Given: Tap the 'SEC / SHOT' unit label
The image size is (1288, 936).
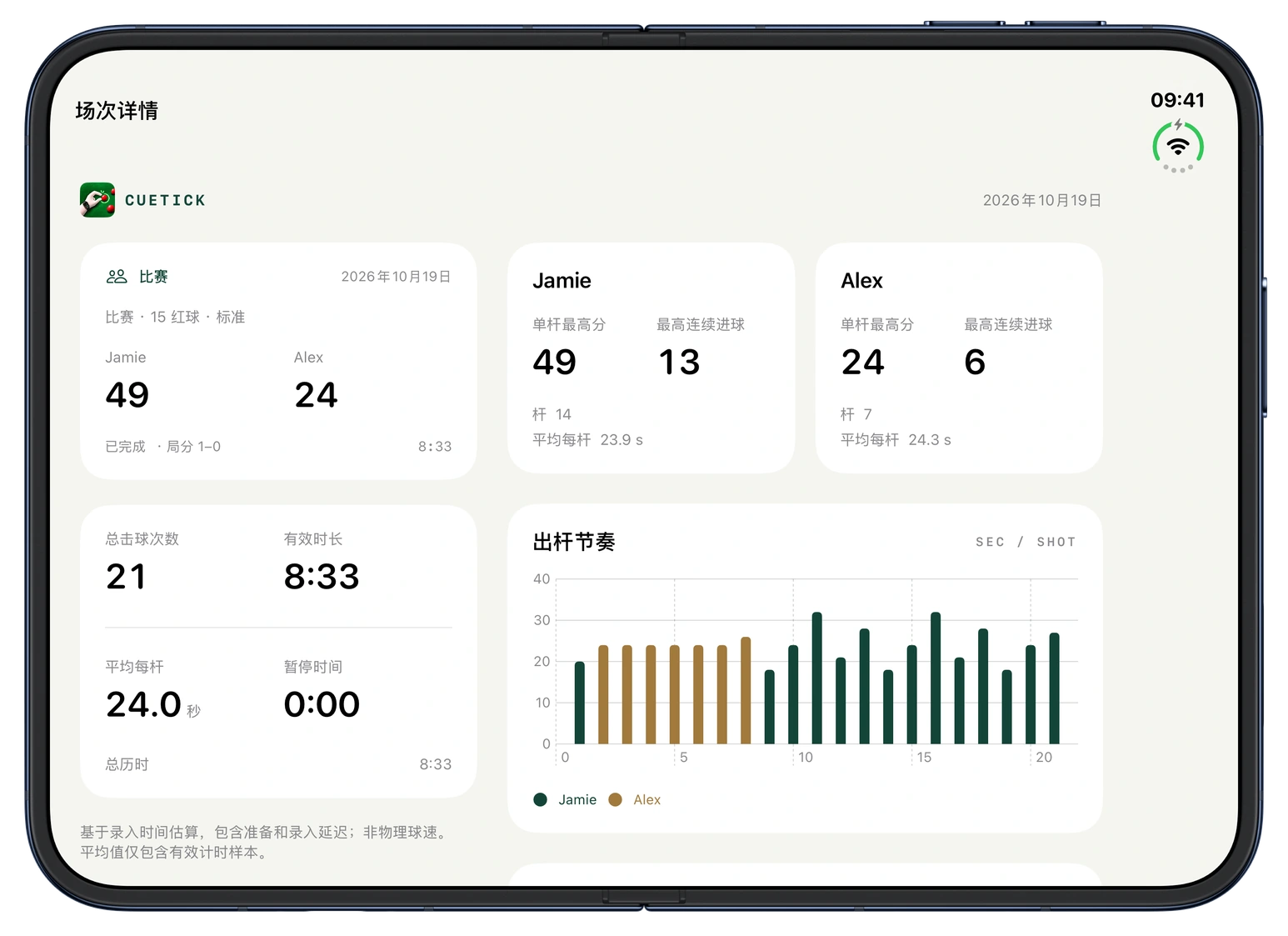Looking at the screenshot, I should (x=1026, y=543).
